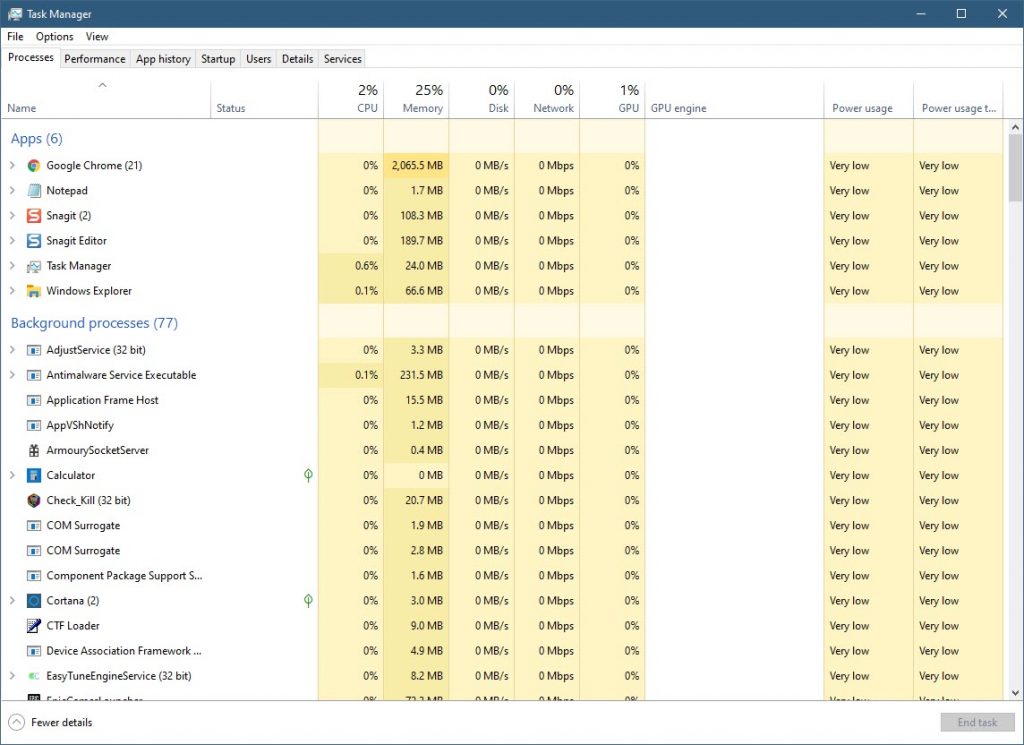
Task: Click the ArmourySocketServer icon
Action: pyautogui.click(x=34, y=451)
